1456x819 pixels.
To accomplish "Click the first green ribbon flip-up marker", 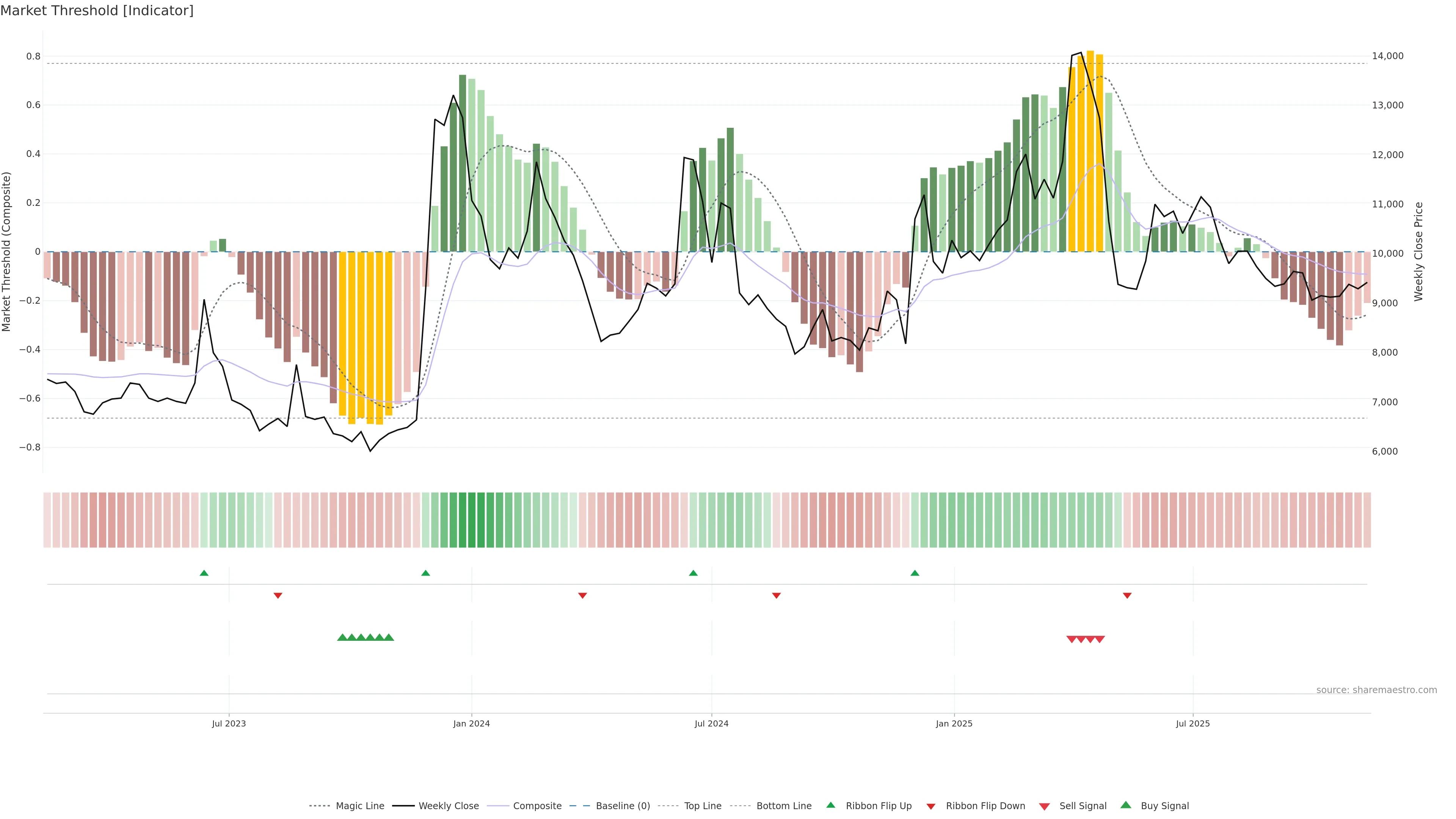I will coord(204,573).
